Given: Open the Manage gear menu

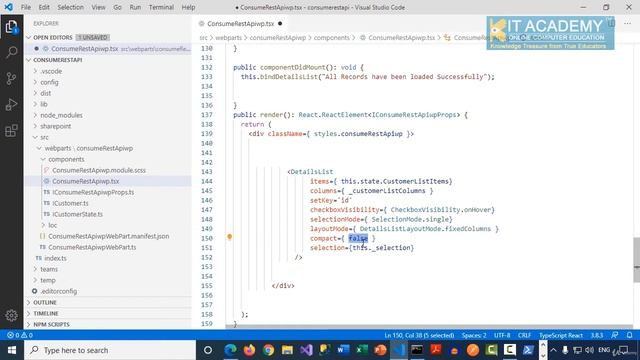Looking at the screenshot, I should coord(11,315).
